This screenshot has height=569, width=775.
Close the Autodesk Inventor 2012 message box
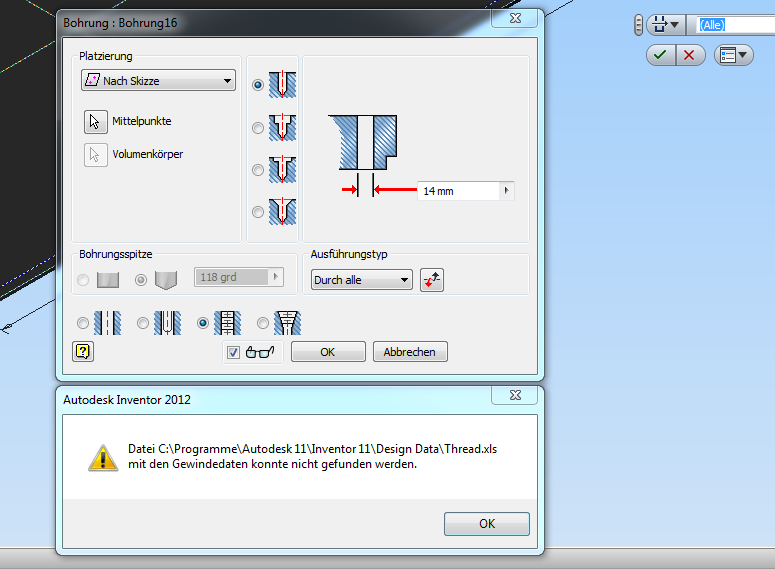point(515,395)
